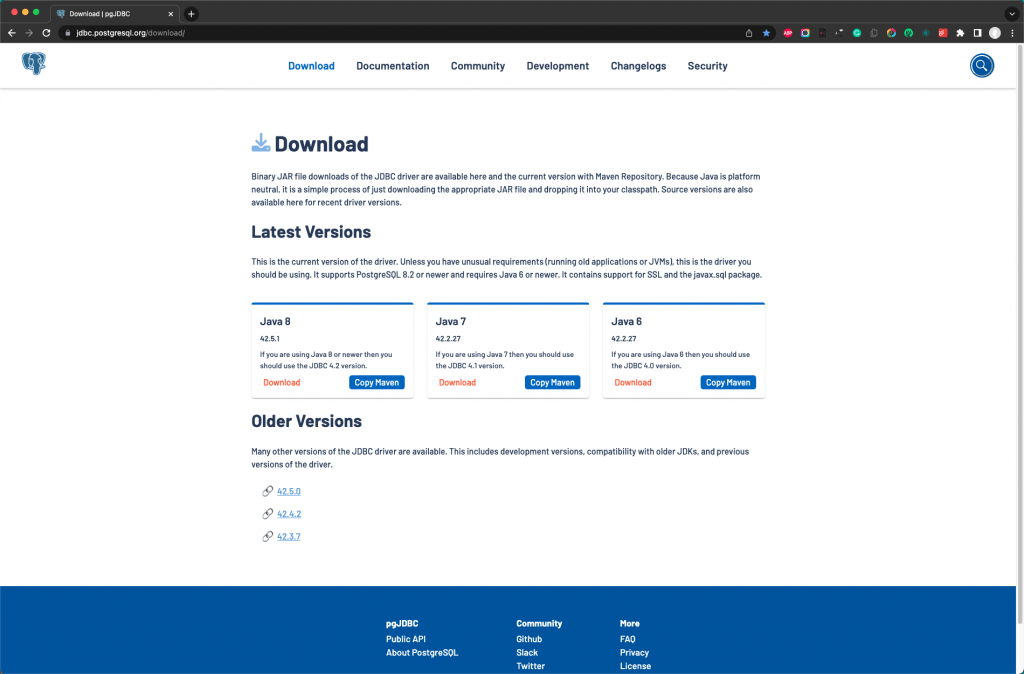Click the dark file extension icon with red mark
1024x674 pixels.
click(x=822, y=33)
